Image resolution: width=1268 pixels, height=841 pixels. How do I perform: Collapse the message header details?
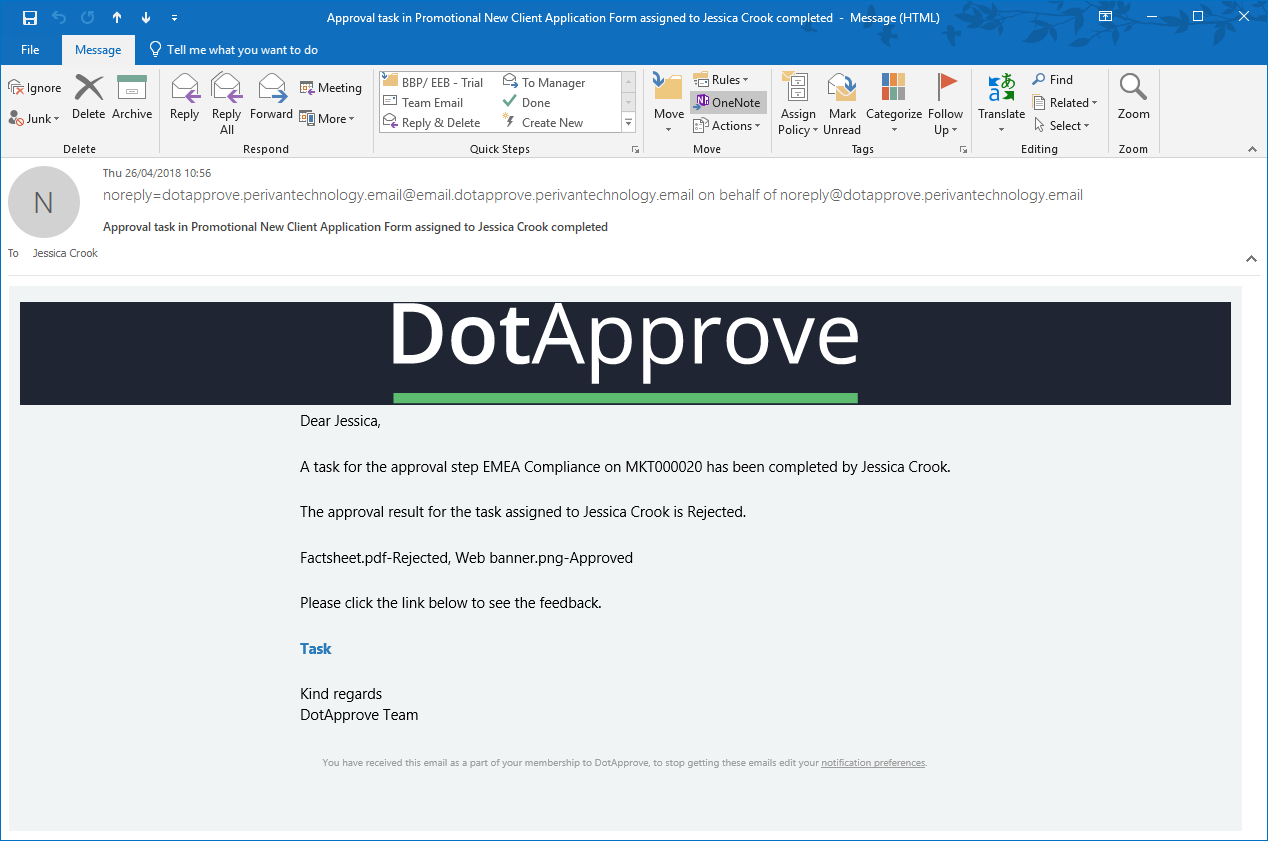coord(1252,259)
